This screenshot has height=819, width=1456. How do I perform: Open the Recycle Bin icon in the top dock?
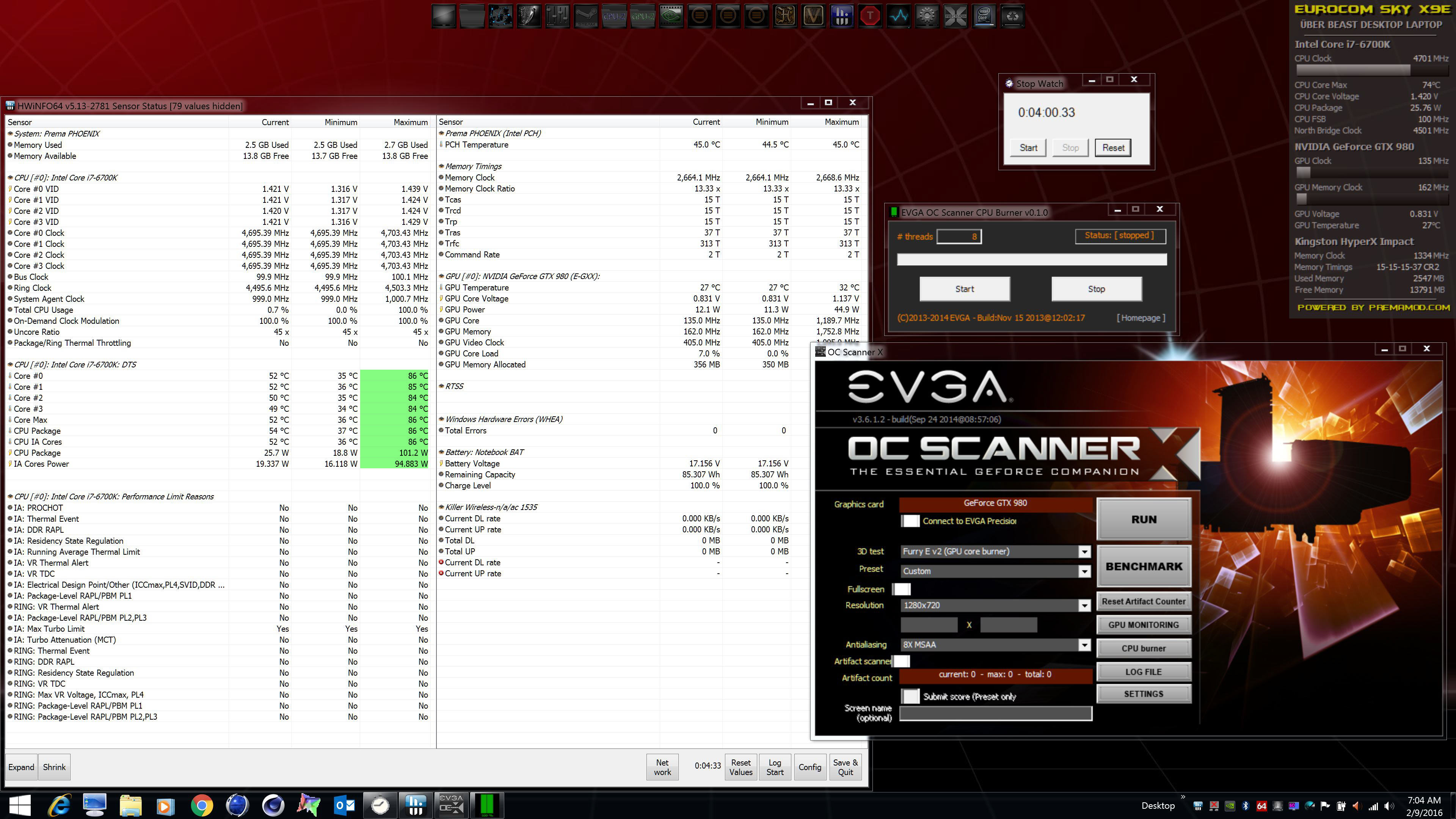[1012, 16]
